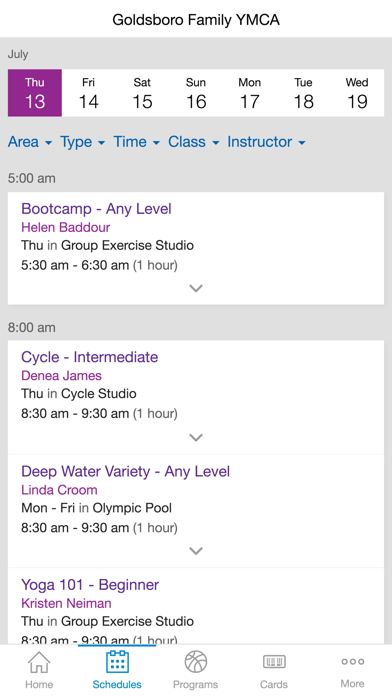Click the 5:00 am section header

(x=32, y=178)
